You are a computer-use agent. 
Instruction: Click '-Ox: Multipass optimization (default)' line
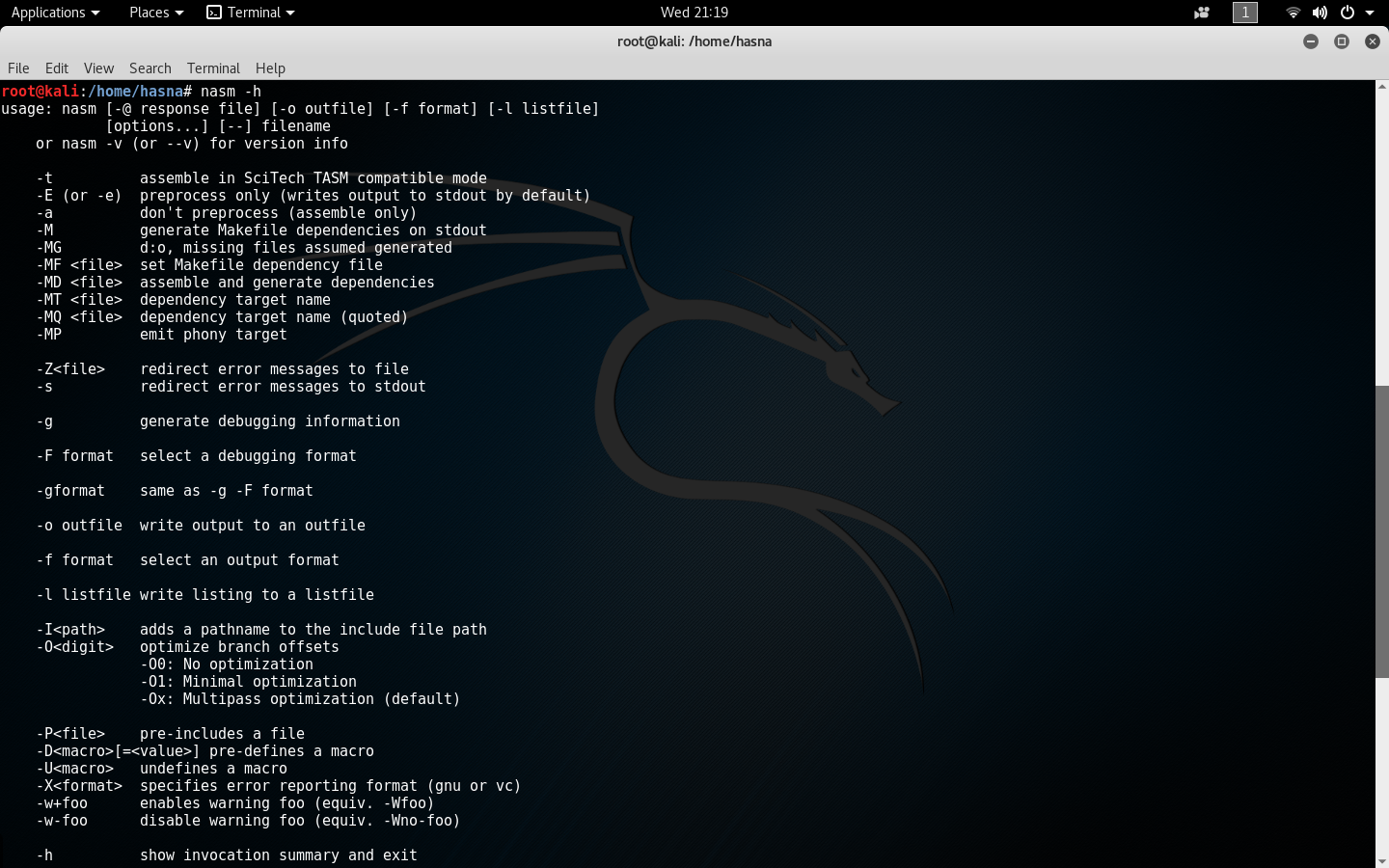(300, 699)
